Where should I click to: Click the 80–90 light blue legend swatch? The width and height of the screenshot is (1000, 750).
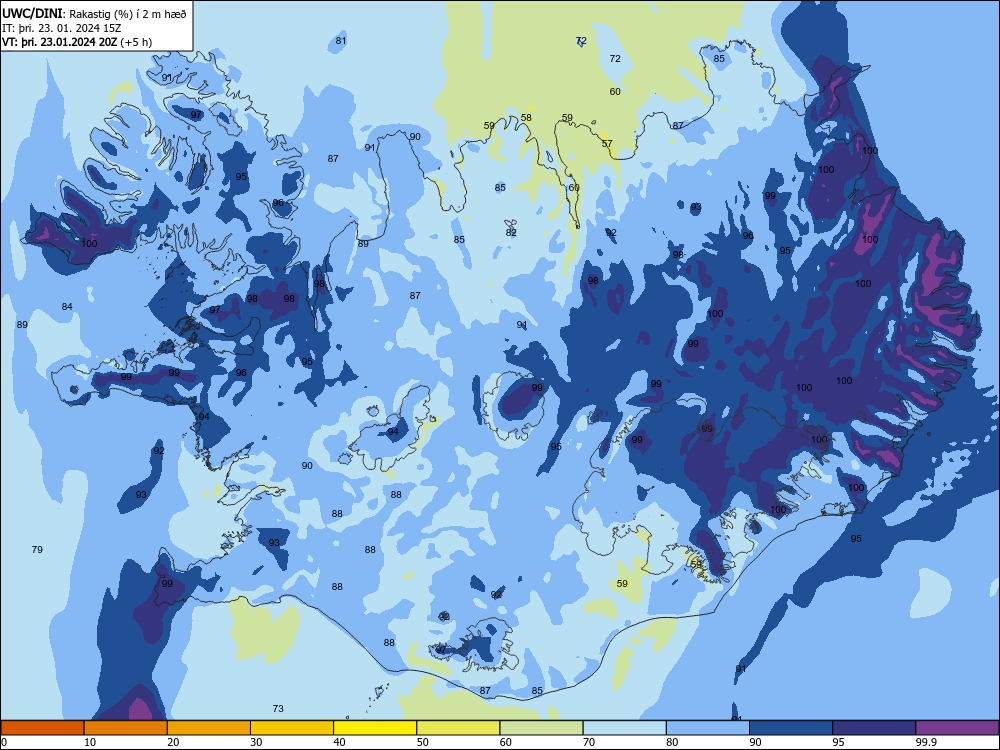click(x=708, y=728)
